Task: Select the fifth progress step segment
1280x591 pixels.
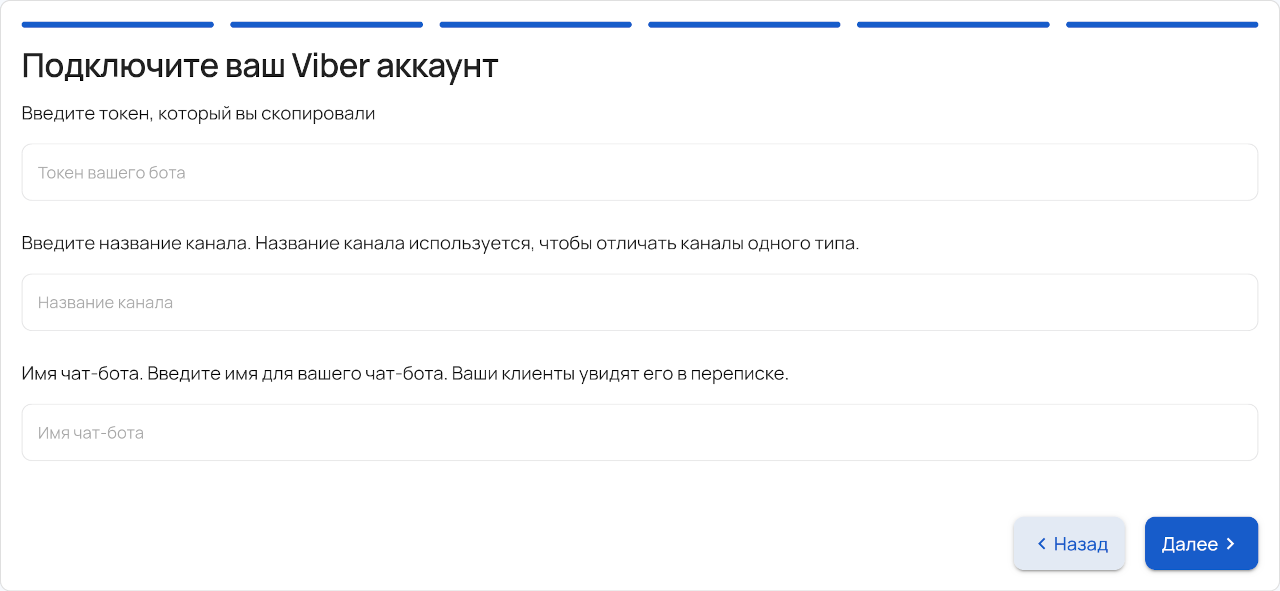Action: click(953, 24)
